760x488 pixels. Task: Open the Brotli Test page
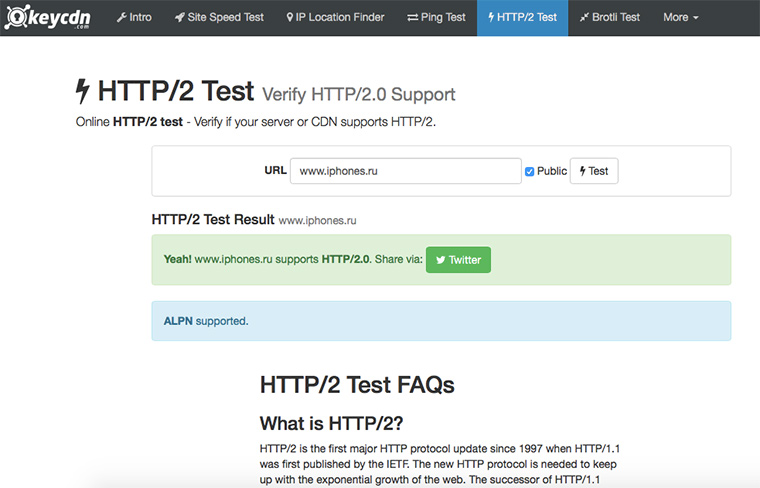pyautogui.click(x=609, y=18)
